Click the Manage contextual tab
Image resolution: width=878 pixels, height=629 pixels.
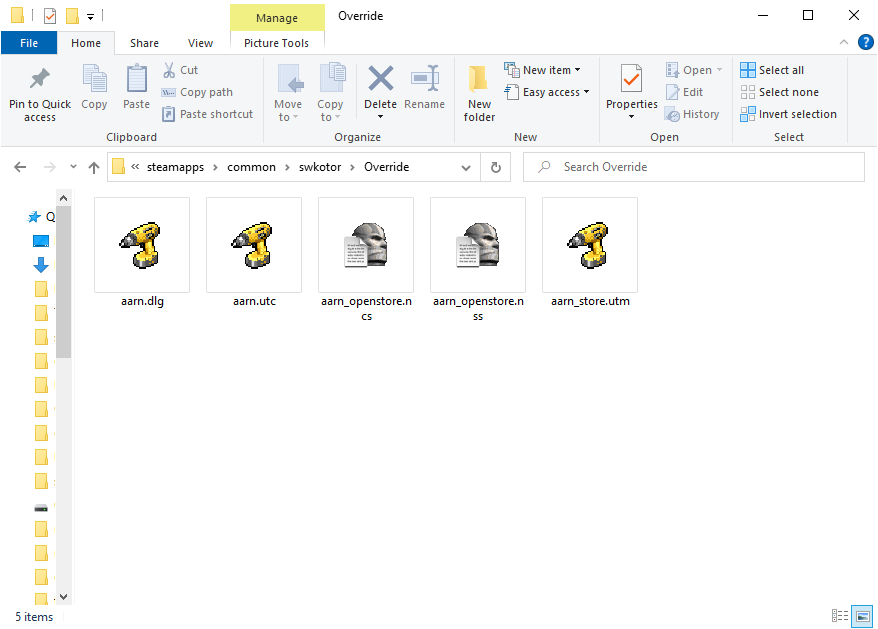(277, 18)
